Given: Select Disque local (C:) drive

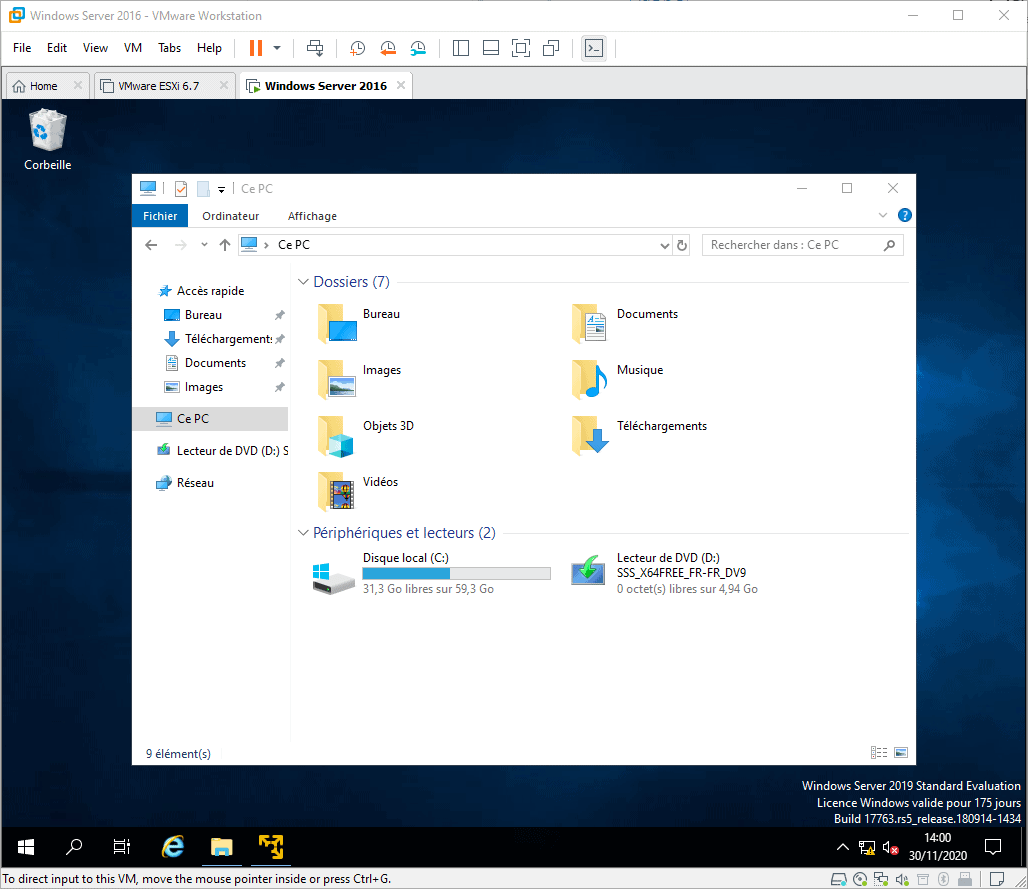Looking at the screenshot, I should coord(432,573).
